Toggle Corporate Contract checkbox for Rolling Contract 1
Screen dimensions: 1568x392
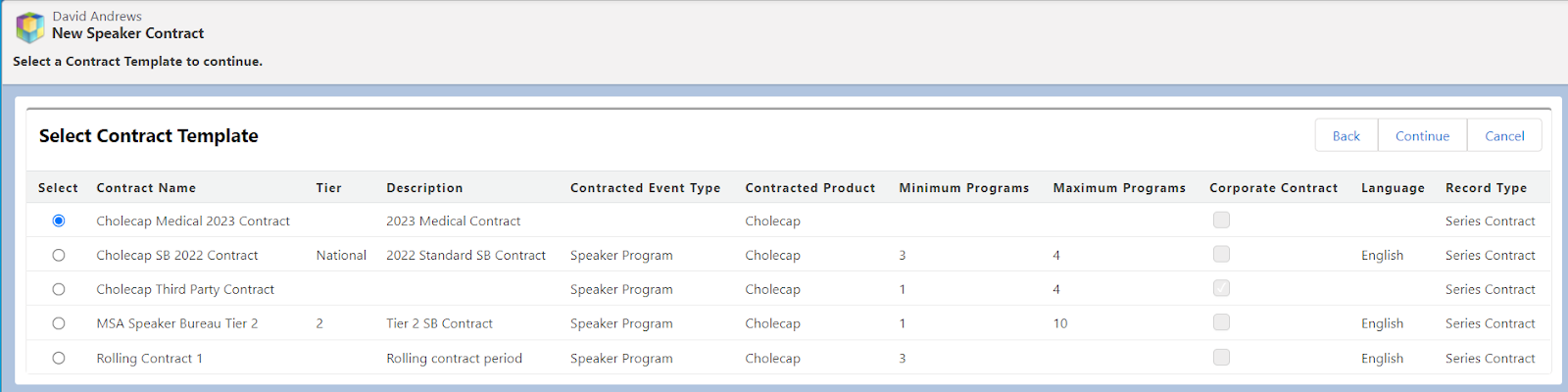1221,357
